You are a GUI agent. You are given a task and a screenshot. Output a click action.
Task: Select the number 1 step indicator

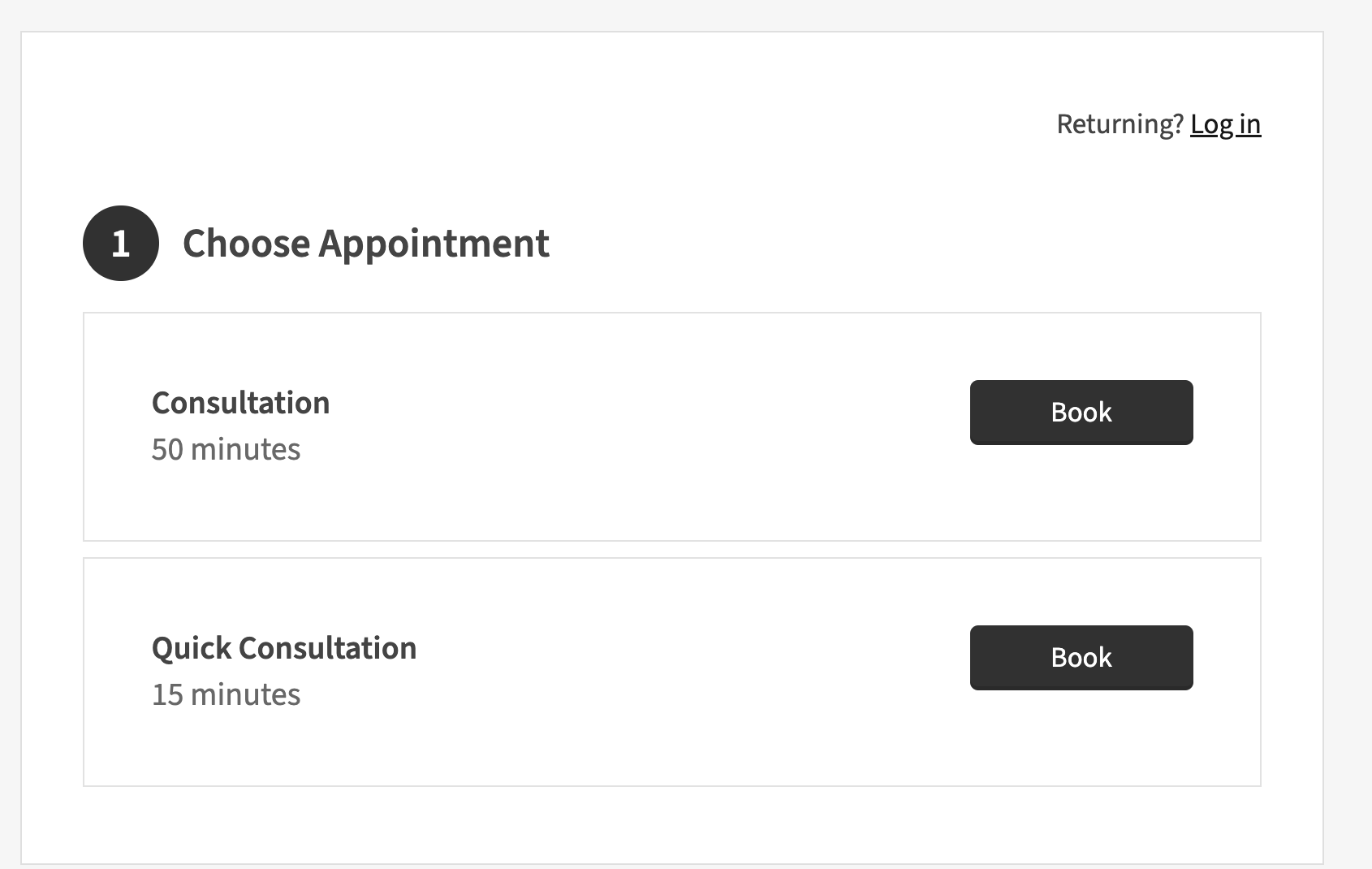coord(120,244)
